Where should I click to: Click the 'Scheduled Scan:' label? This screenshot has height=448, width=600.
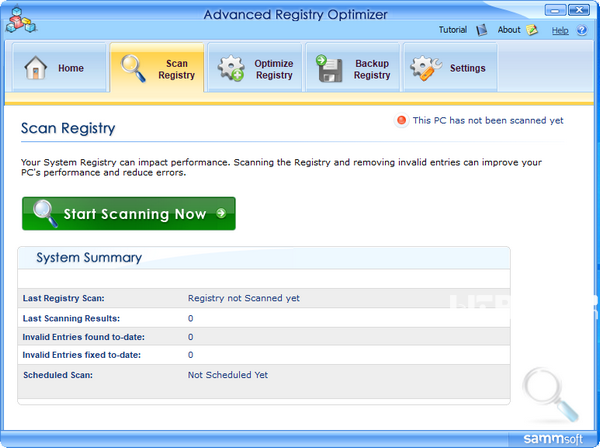tap(58, 375)
